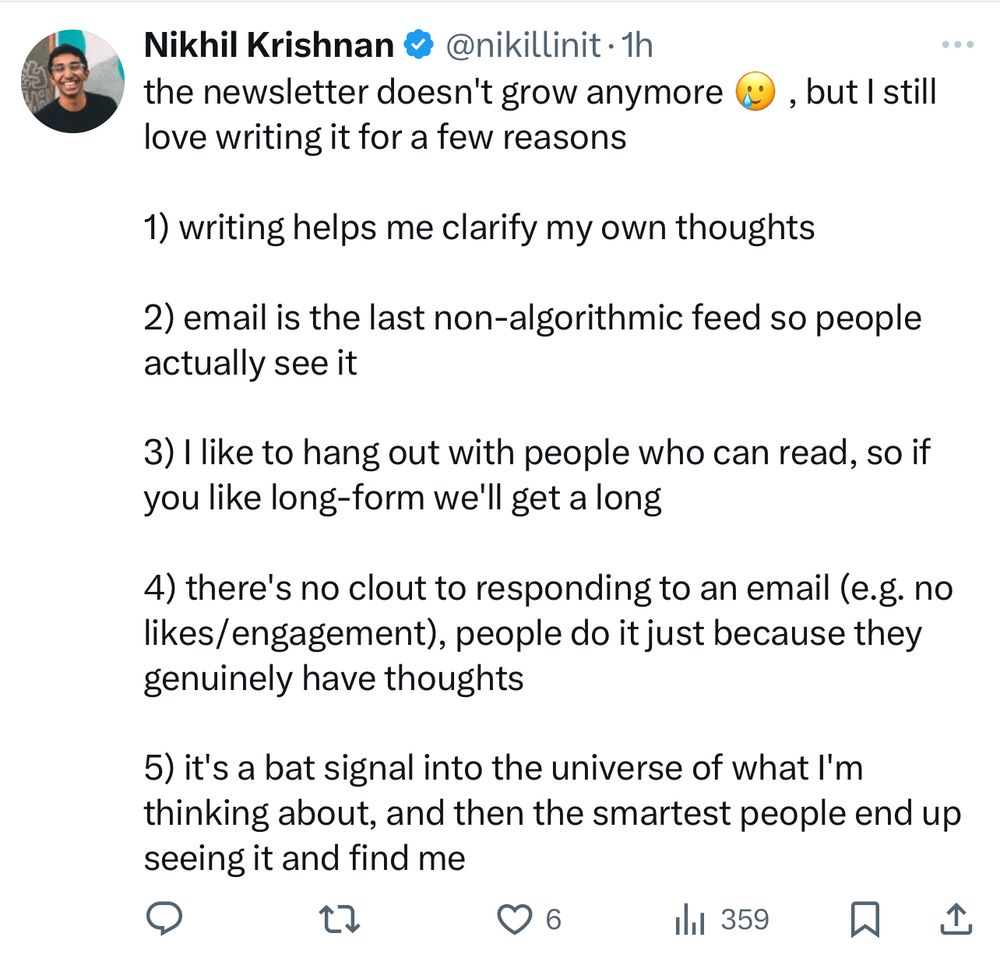Expand sharing options via upload icon
Viewport: 1000px width, 965px height.
point(955,919)
